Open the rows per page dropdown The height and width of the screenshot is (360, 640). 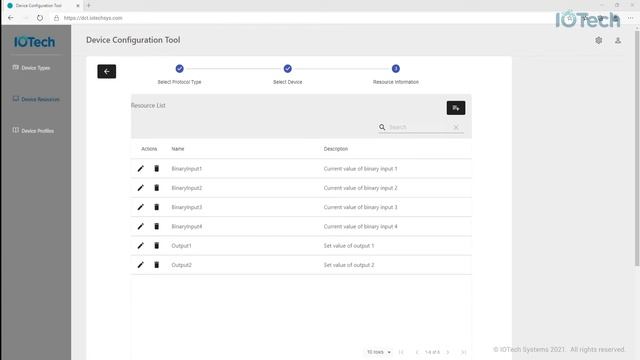379,352
